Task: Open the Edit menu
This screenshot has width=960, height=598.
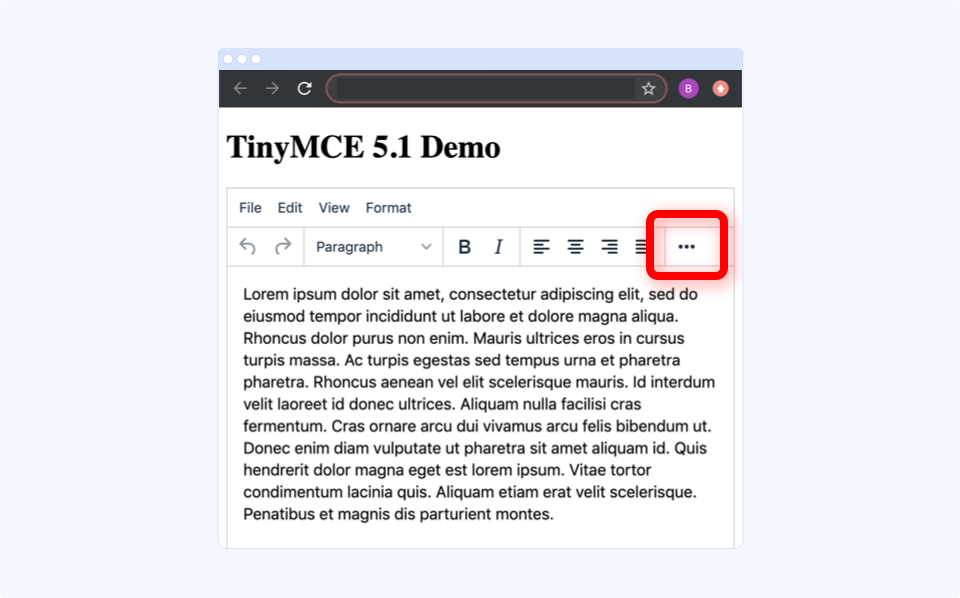Action: [290, 208]
